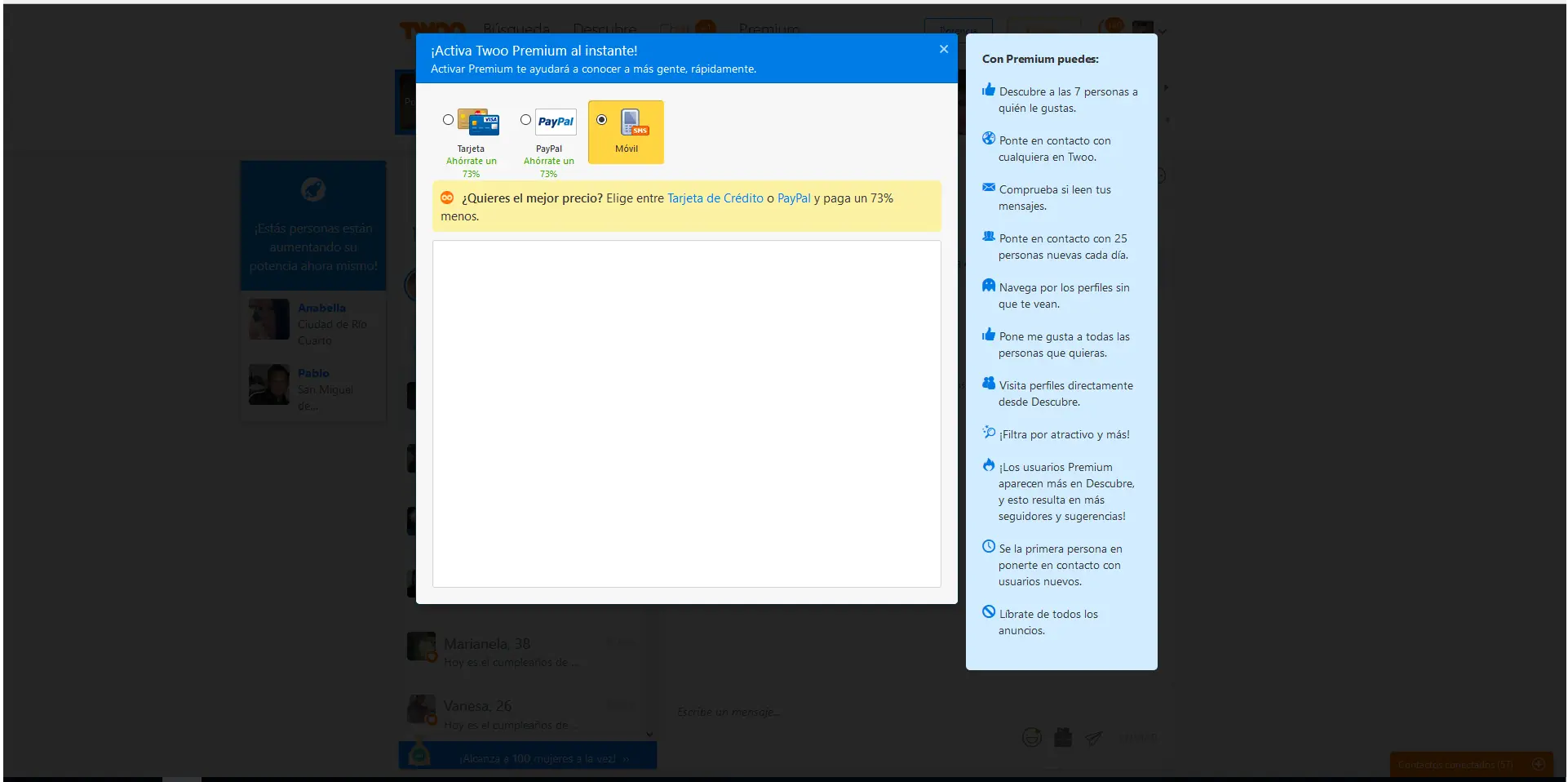Open the Chat menu in background header
The image size is (1568, 782).
674,29
